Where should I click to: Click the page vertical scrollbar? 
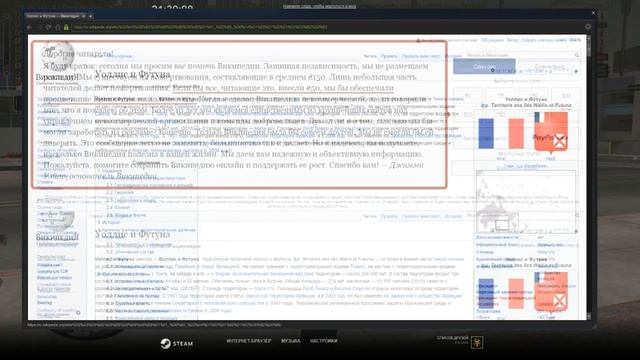pyautogui.click(x=589, y=177)
